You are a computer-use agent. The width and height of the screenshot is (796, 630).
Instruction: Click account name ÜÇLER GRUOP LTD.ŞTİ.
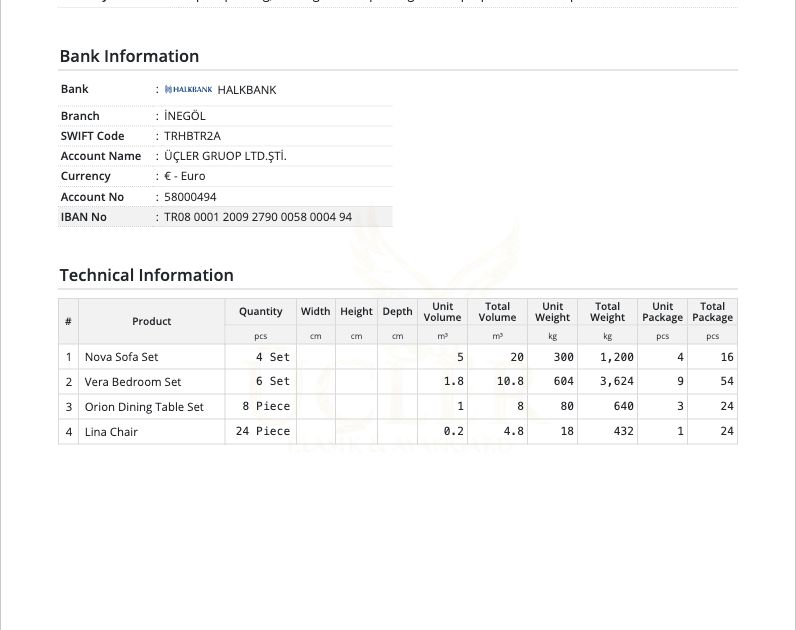(x=225, y=156)
